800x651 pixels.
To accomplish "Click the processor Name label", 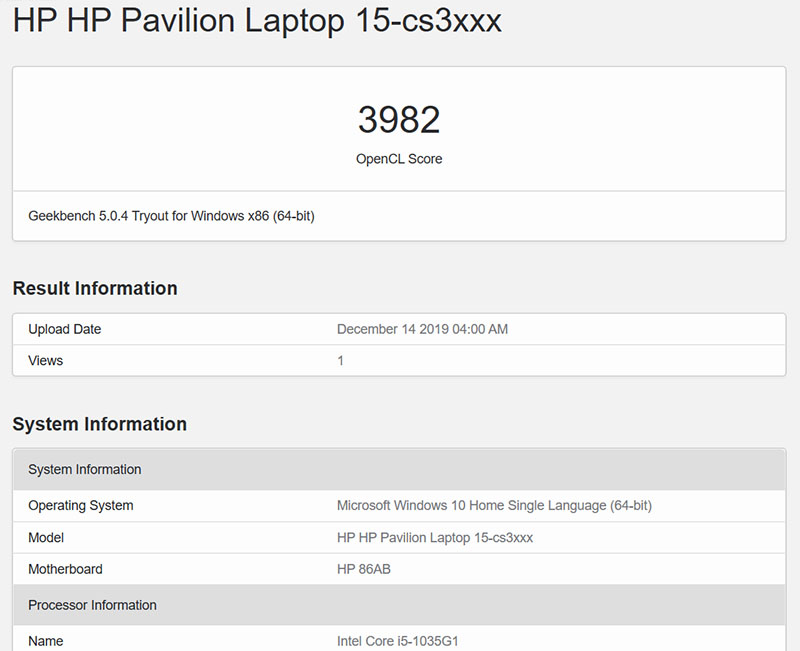I will point(45,641).
